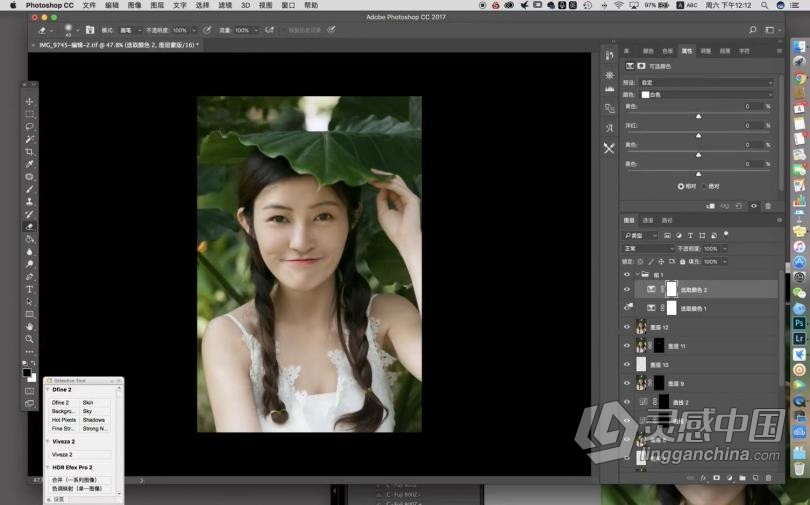This screenshot has width=810, height=505.
Task: Hide the 图层 10 layer
Action: point(627,364)
